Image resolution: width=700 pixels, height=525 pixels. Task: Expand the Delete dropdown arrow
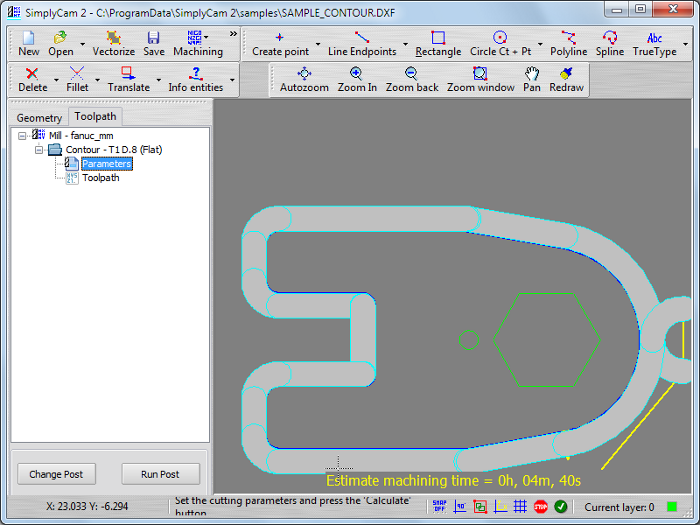click(56, 80)
